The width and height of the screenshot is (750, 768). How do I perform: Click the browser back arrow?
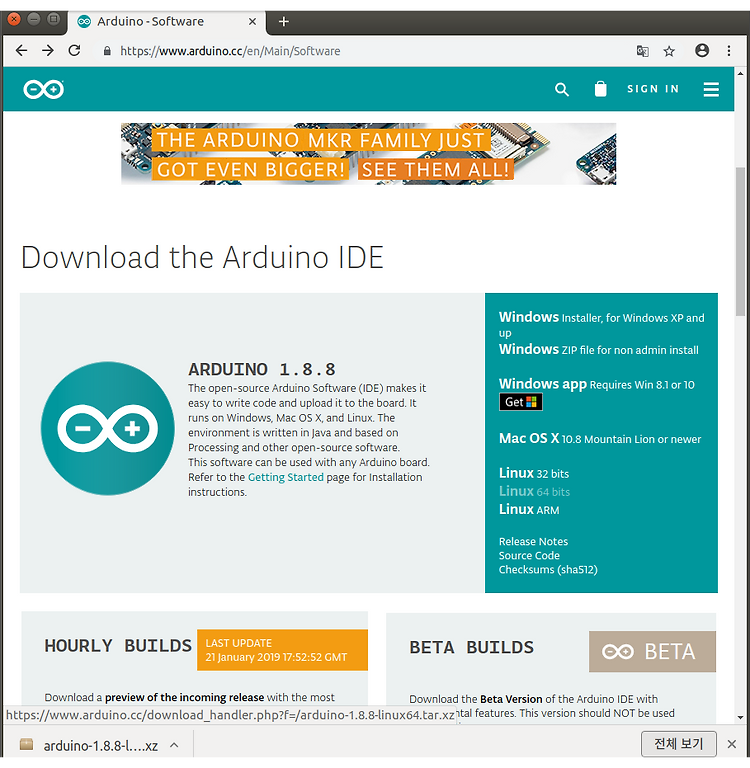click(x=22, y=50)
